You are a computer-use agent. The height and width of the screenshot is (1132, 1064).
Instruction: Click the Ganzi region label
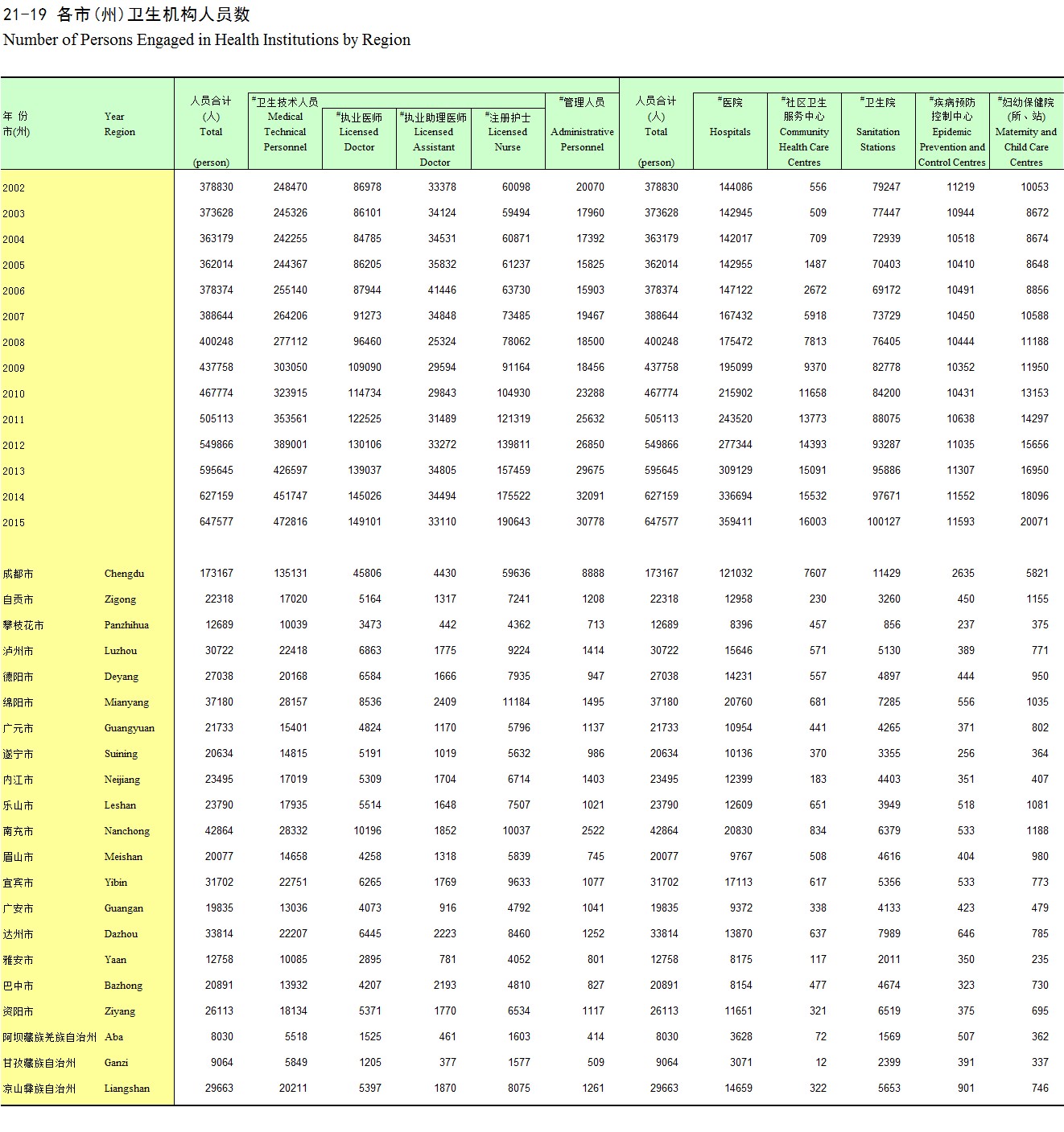point(116,1063)
